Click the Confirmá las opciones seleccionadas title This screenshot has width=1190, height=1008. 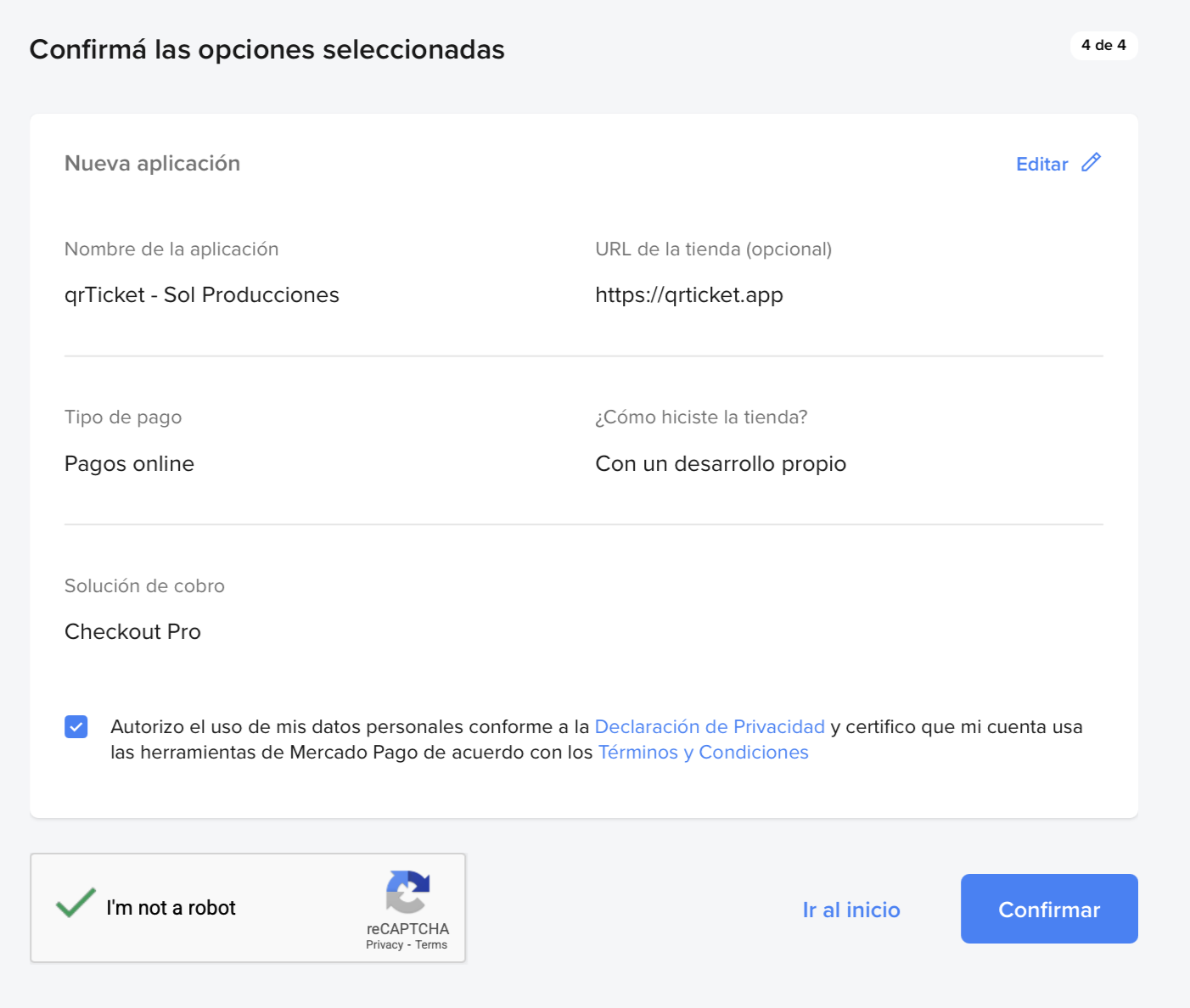point(267,49)
